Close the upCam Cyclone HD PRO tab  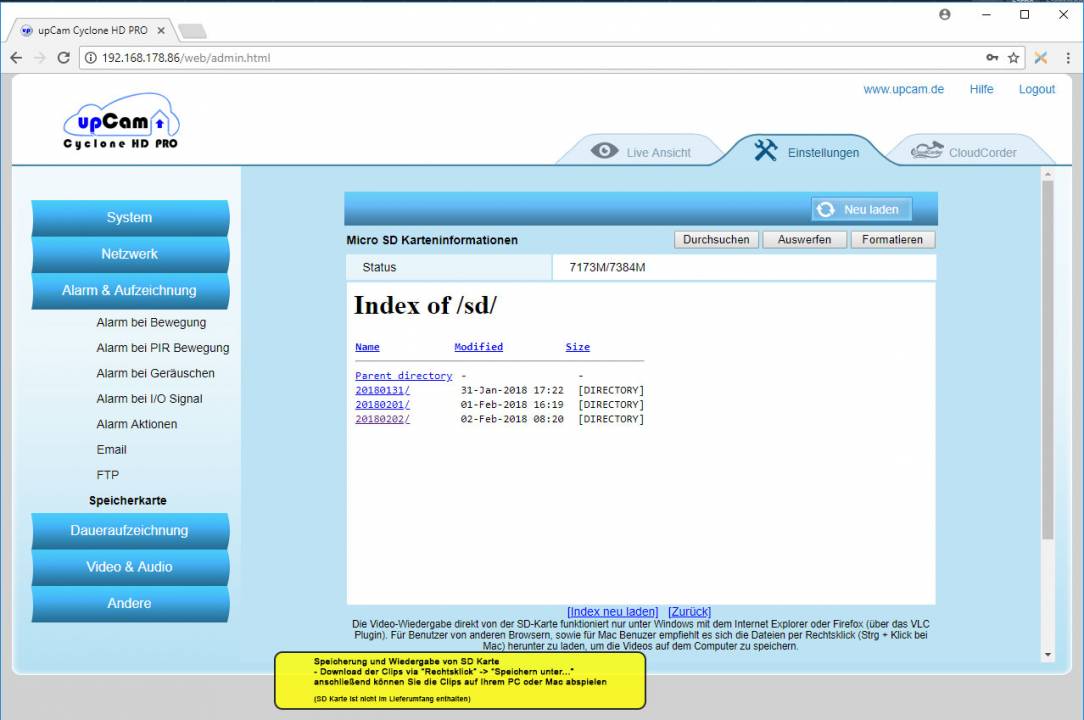coord(161,30)
